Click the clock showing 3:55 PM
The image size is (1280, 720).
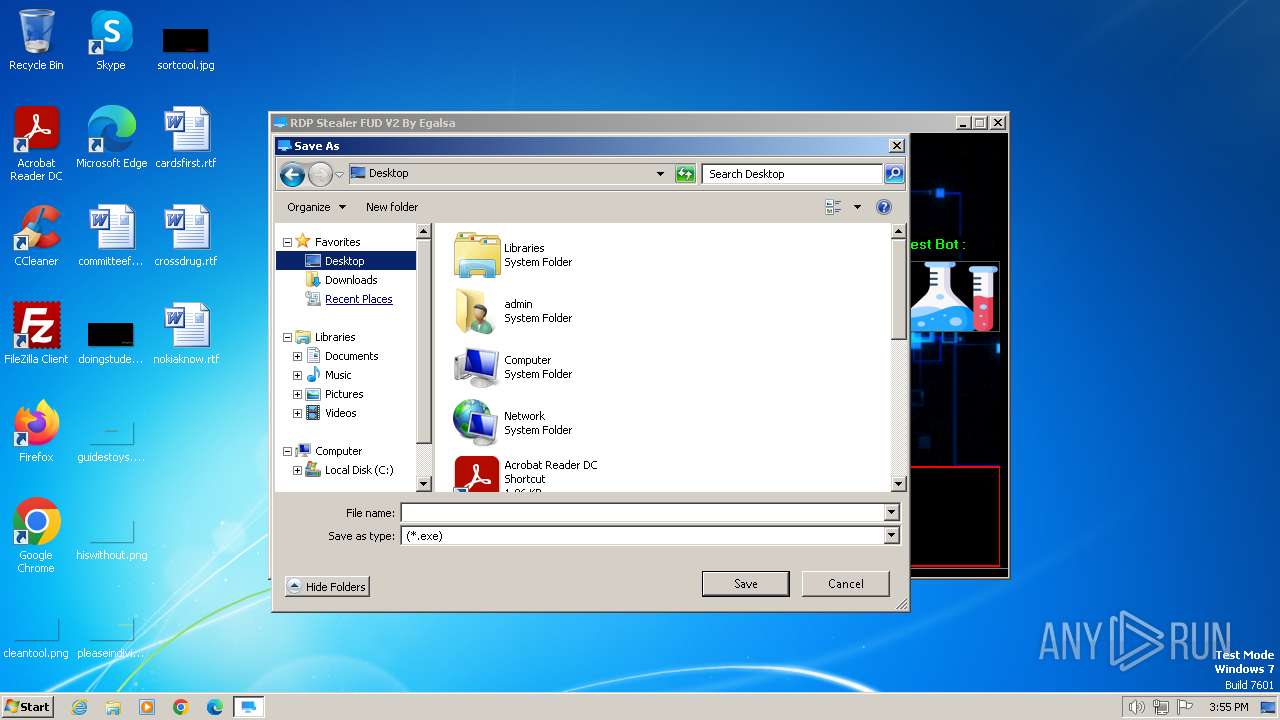coord(1228,707)
